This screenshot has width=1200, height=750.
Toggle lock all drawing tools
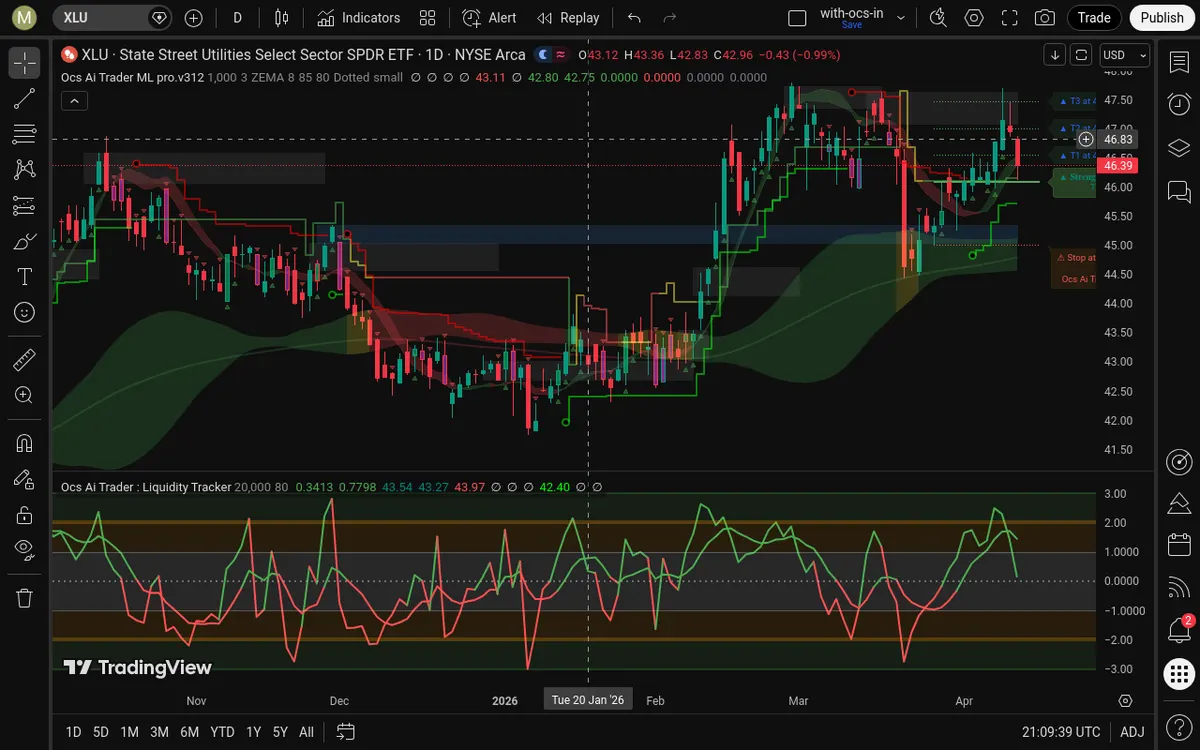click(x=25, y=515)
